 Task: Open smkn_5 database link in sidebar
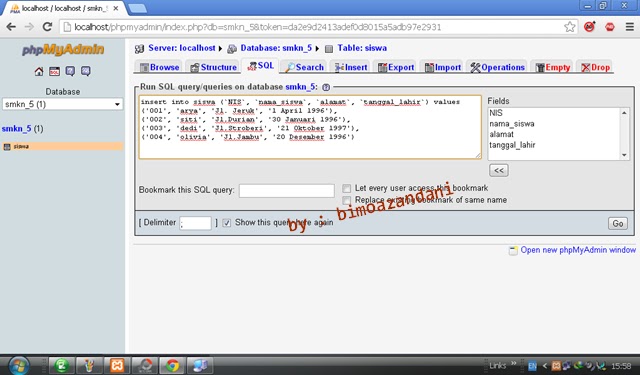pos(16,129)
